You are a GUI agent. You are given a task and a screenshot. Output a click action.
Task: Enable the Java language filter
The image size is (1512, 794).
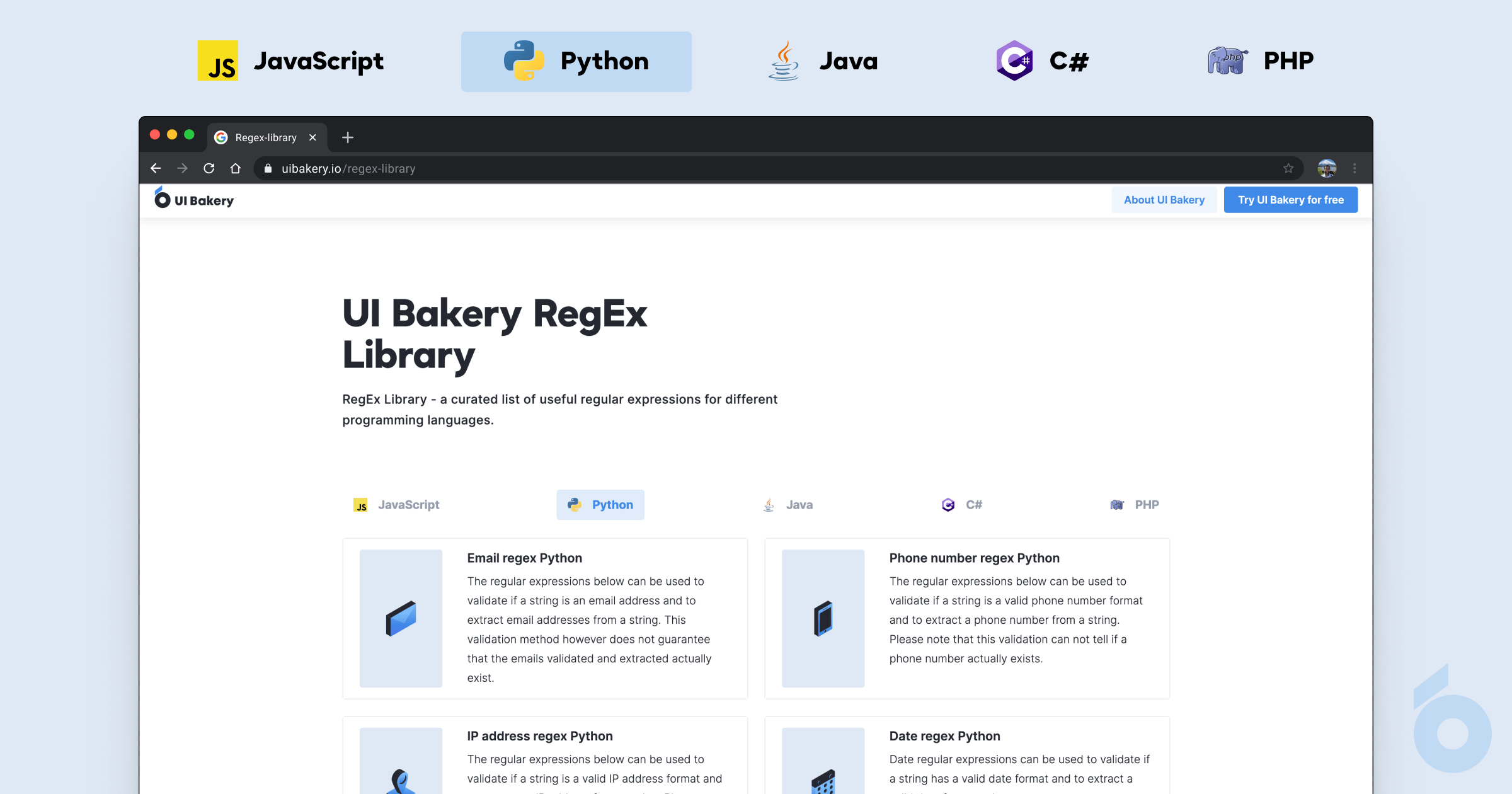[787, 505]
